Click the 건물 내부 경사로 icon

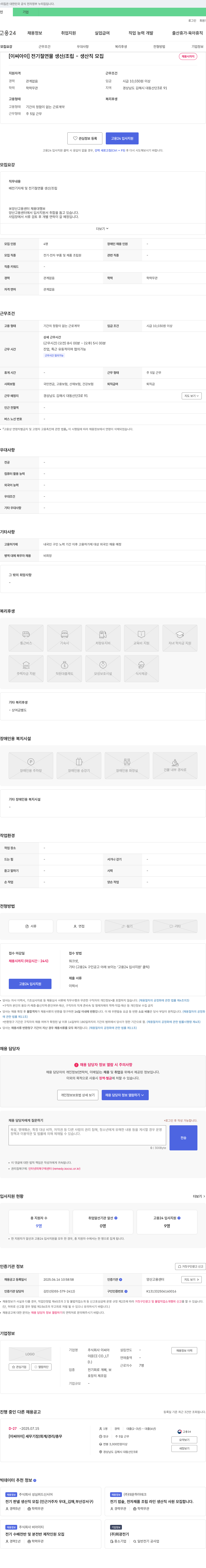[175, 765]
